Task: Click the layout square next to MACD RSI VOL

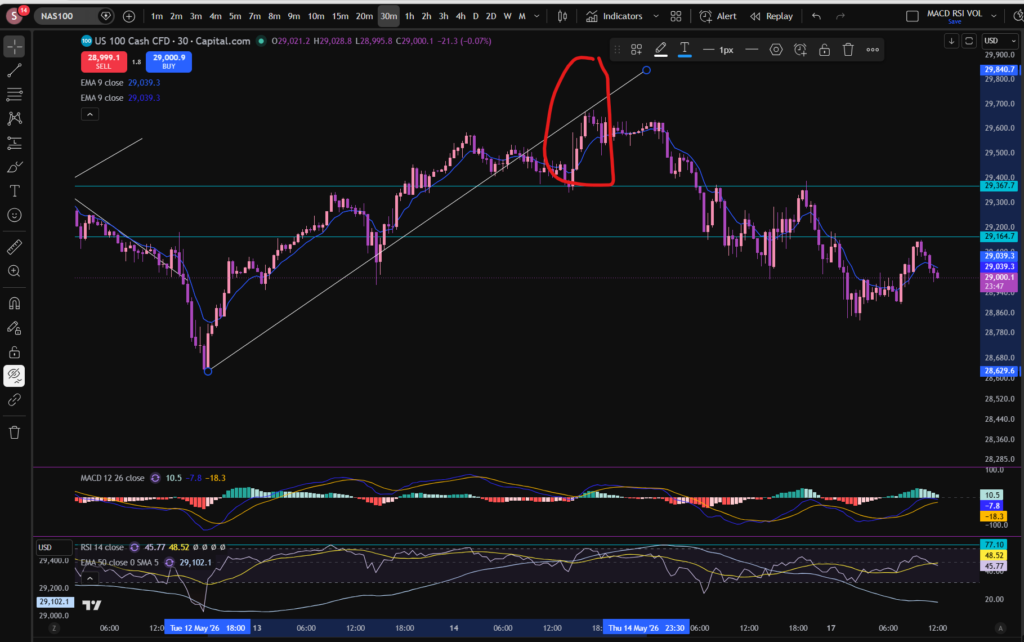Action: 912,16
